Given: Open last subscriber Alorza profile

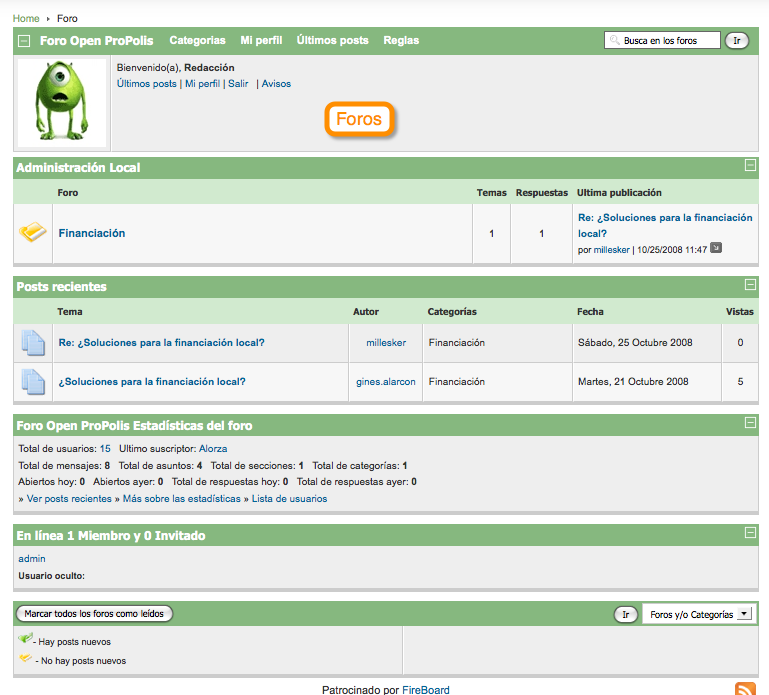Looking at the screenshot, I should (x=213, y=448).
